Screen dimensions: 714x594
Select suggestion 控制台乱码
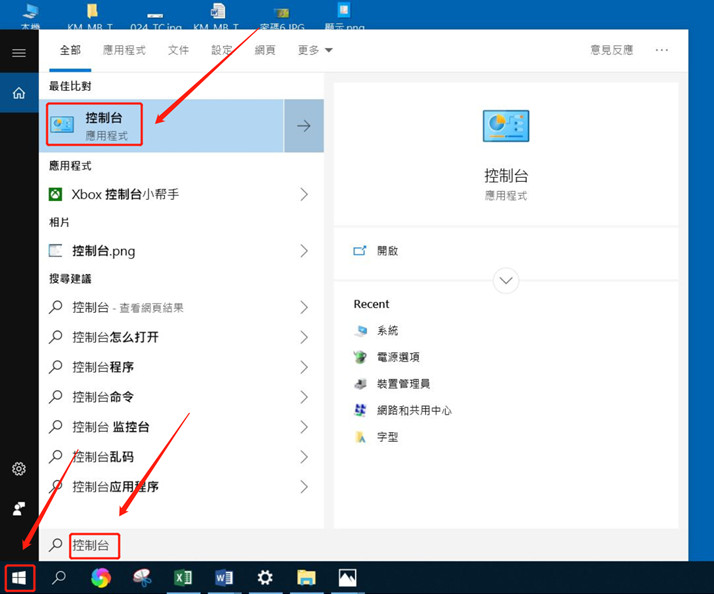coord(103,457)
